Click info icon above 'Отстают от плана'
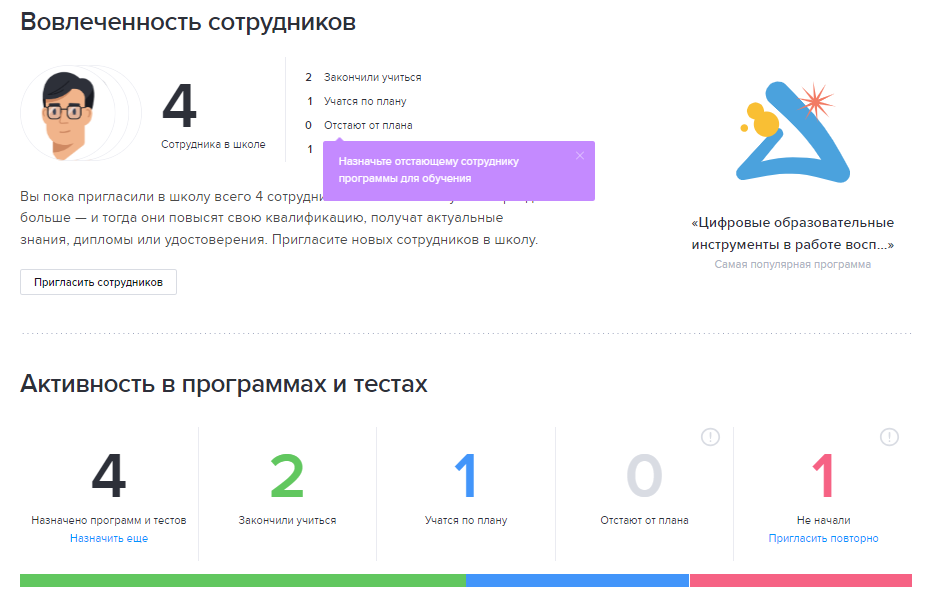Screen dimensions: 926x604 click(x=710, y=437)
